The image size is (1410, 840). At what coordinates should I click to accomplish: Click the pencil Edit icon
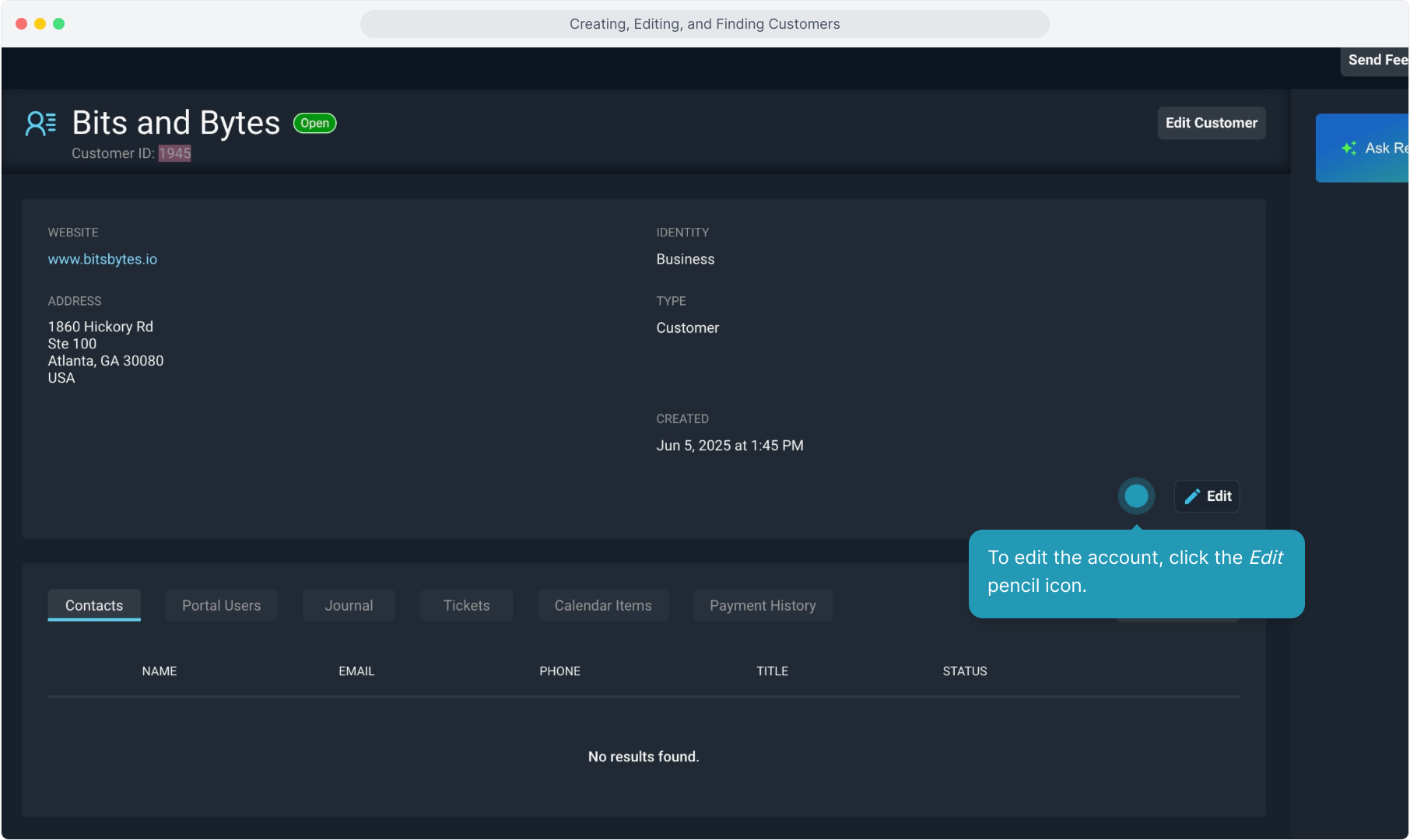coord(1192,496)
